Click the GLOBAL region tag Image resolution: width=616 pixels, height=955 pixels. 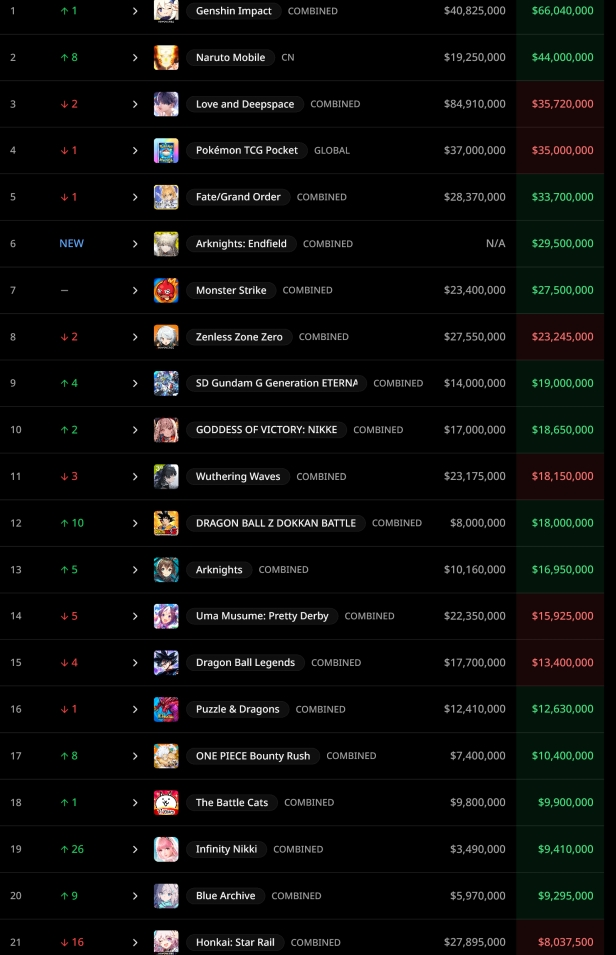tap(331, 150)
